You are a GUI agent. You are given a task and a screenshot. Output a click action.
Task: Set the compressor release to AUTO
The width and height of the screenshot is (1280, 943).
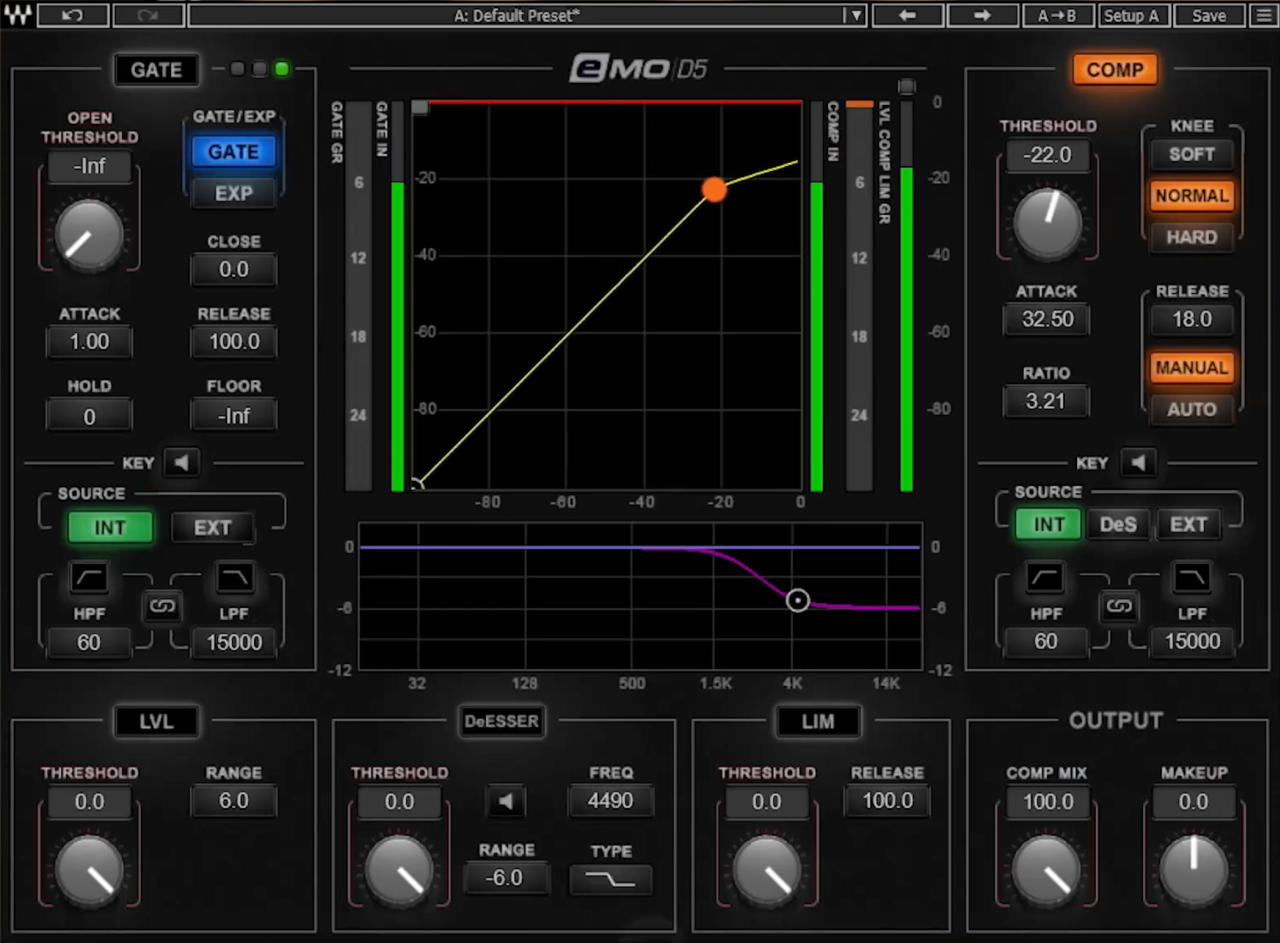click(1191, 409)
